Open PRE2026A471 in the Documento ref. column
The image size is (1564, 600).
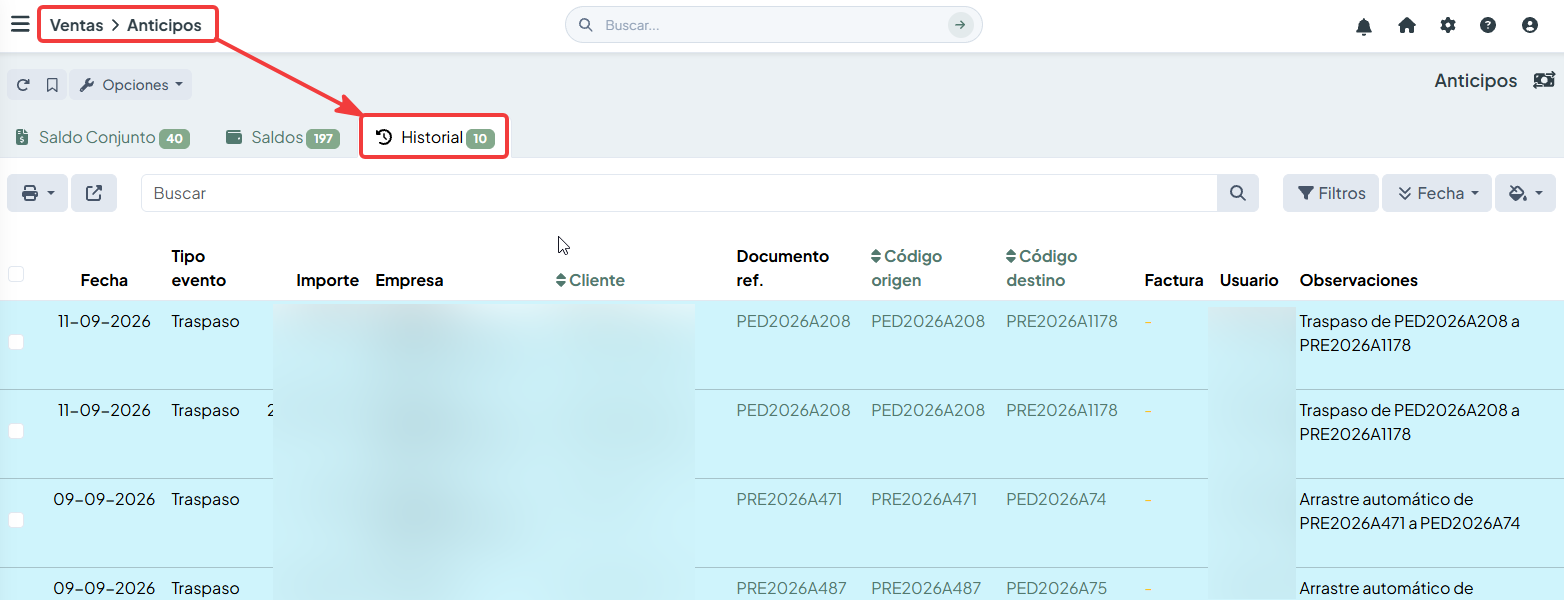click(790, 499)
